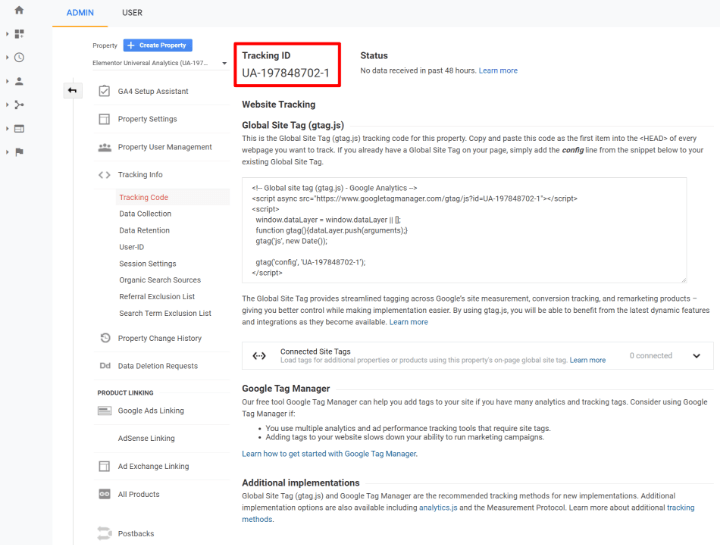
Task: Click Tracking Info code brackets icon
Action: point(104,175)
